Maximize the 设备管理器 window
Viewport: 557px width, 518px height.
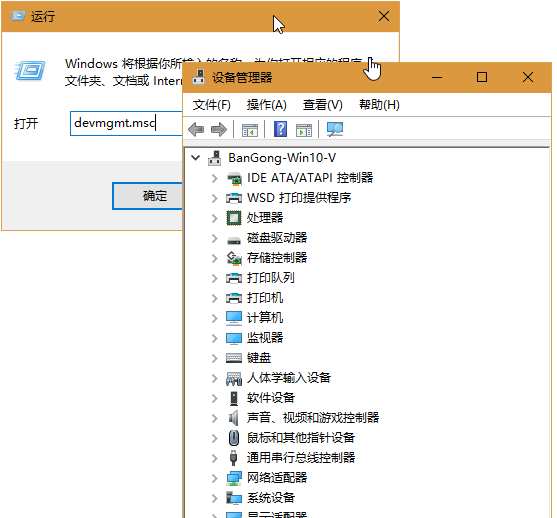click(482, 77)
